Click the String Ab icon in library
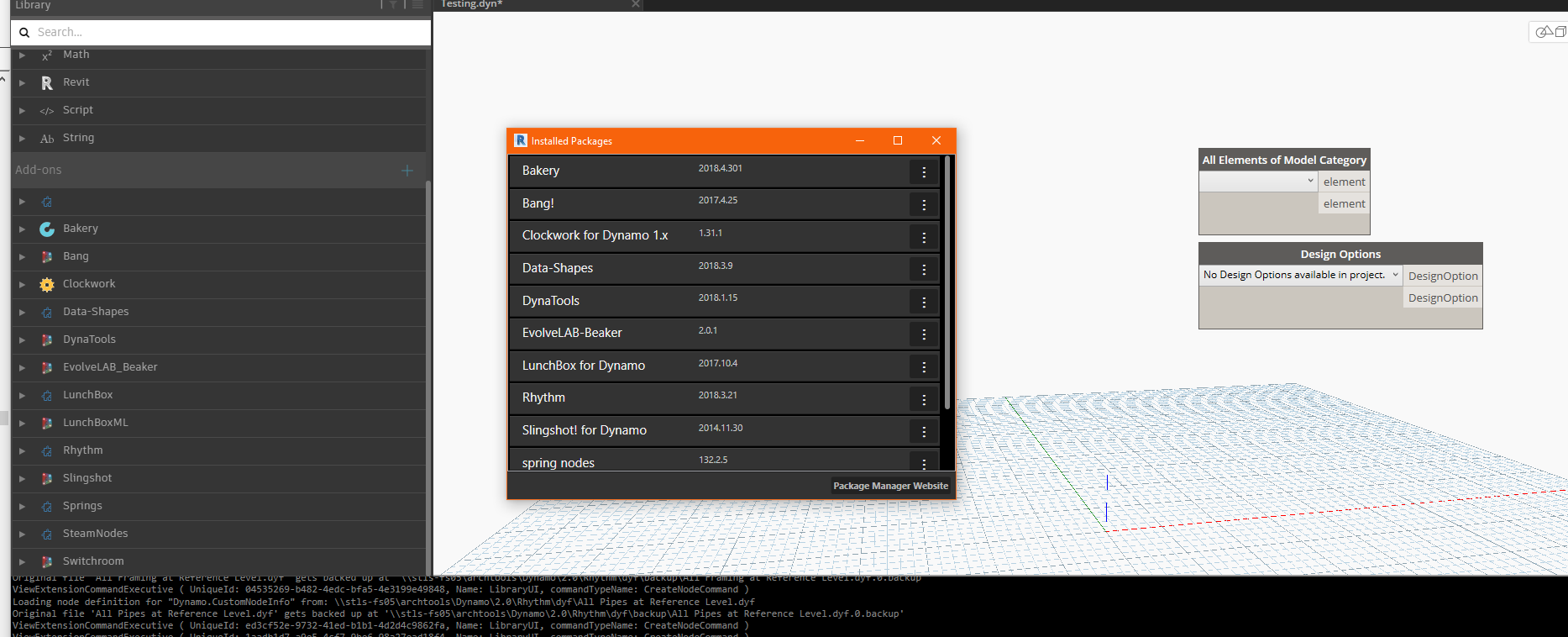1568x637 pixels. tap(47, 138)
